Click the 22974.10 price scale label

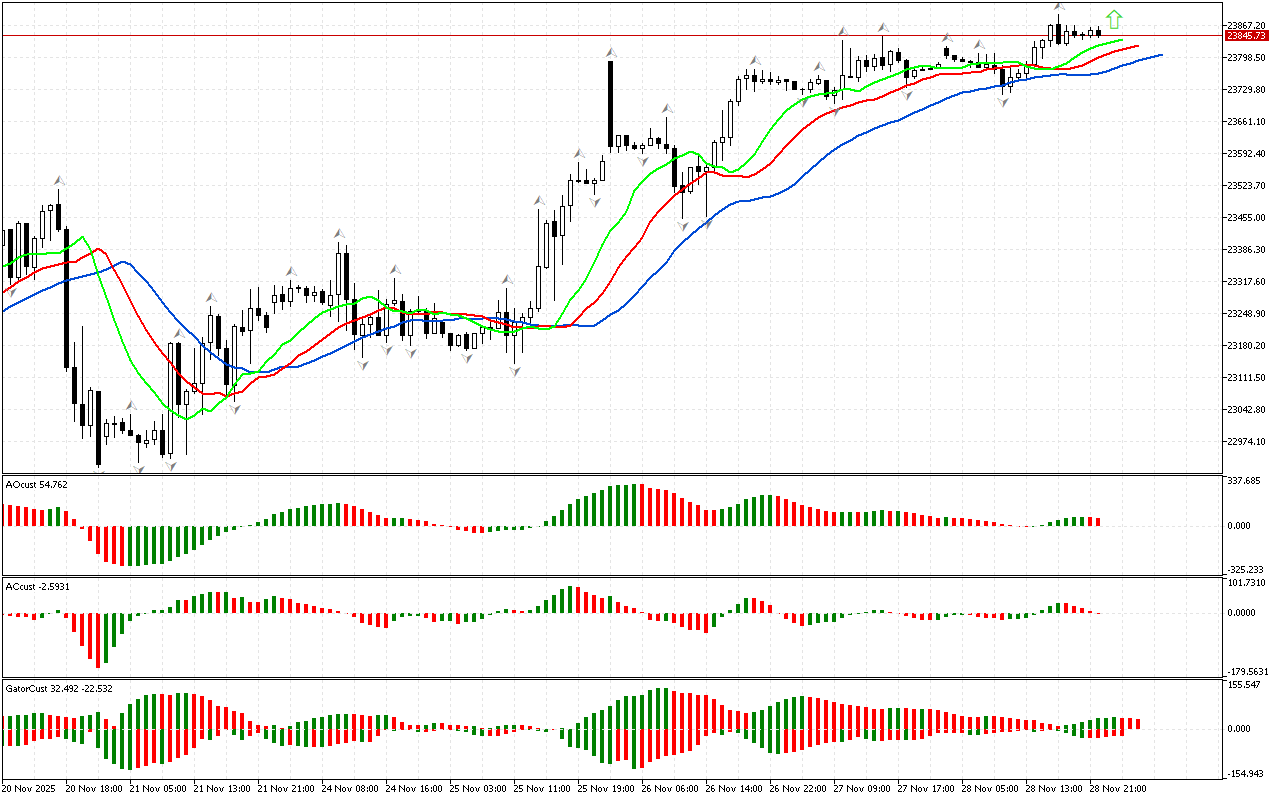click(1246, 442)
